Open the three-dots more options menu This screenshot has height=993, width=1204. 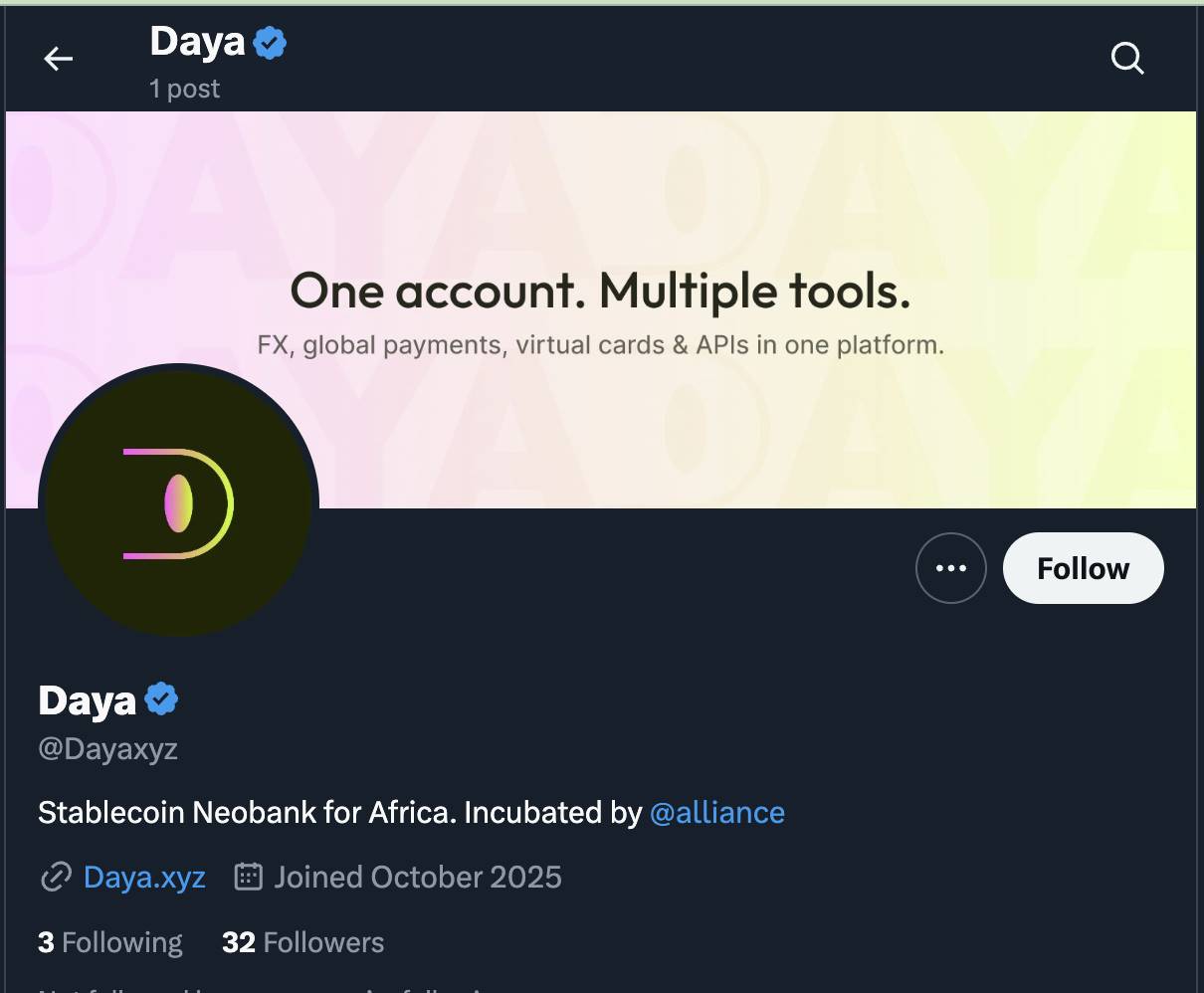pos(950,568)
